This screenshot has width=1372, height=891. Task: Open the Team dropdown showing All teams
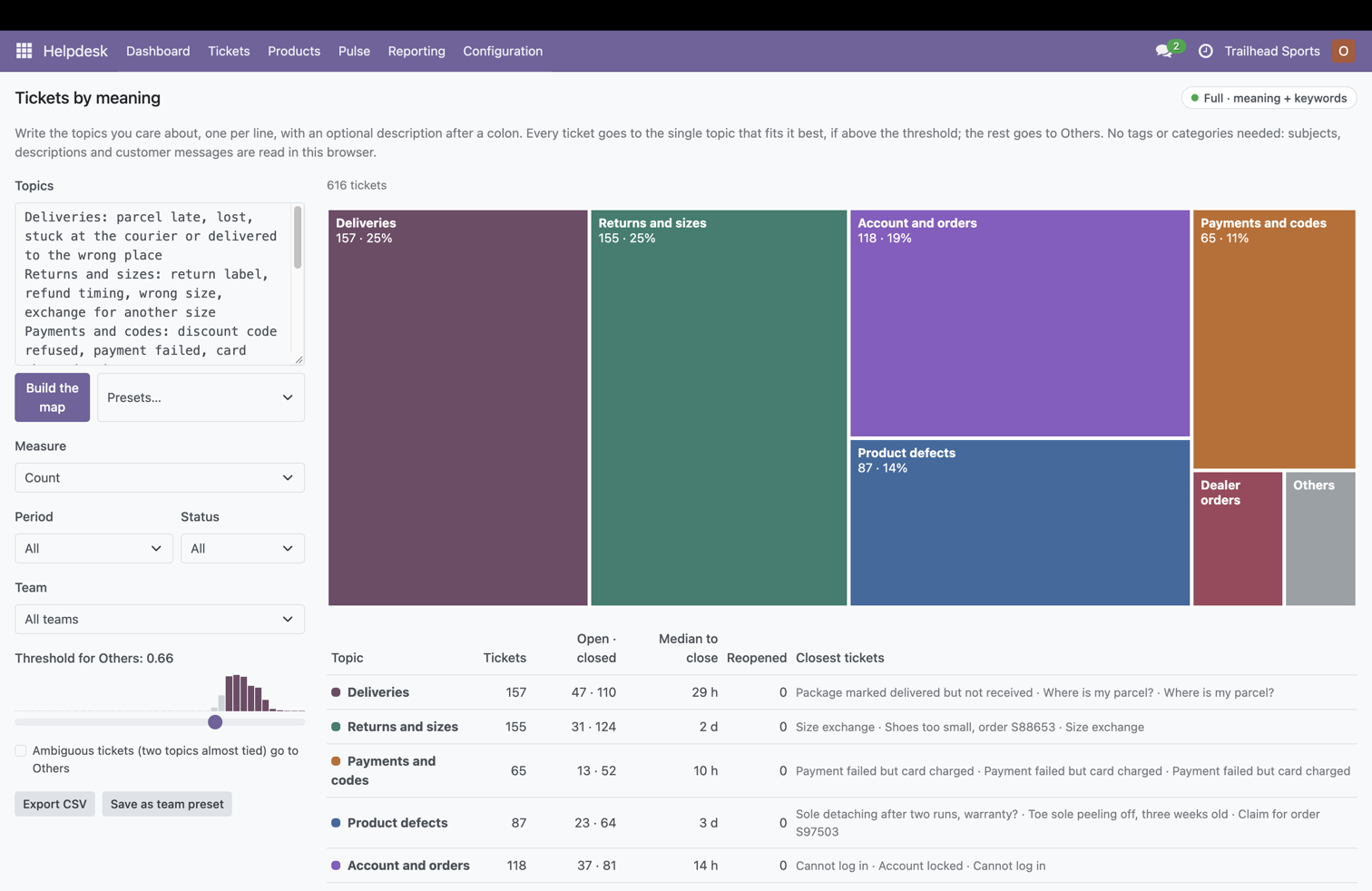coord(160,619)
